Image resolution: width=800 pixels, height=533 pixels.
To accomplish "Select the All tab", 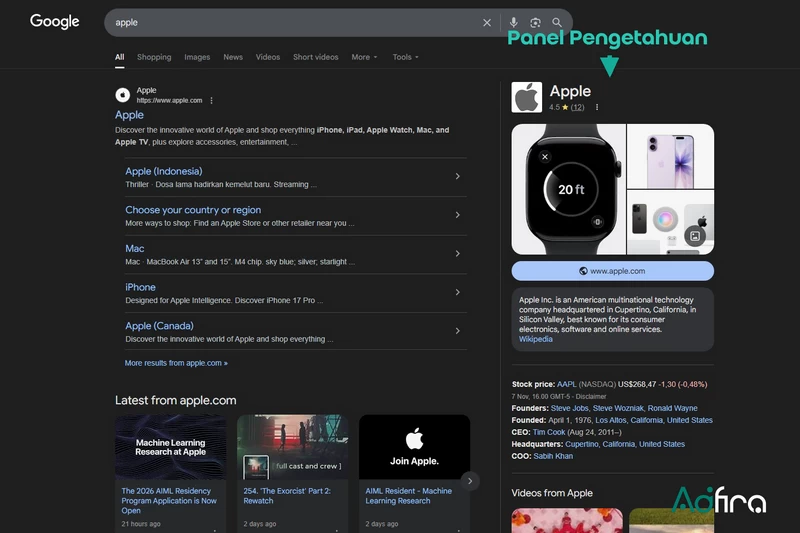I will coord(119,57).
